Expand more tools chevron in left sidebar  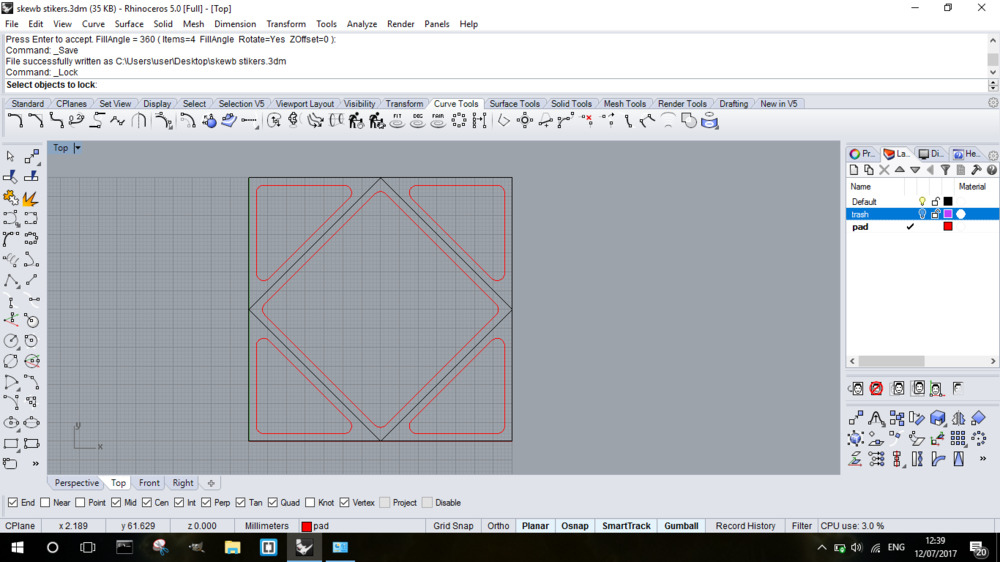point(35,464)
